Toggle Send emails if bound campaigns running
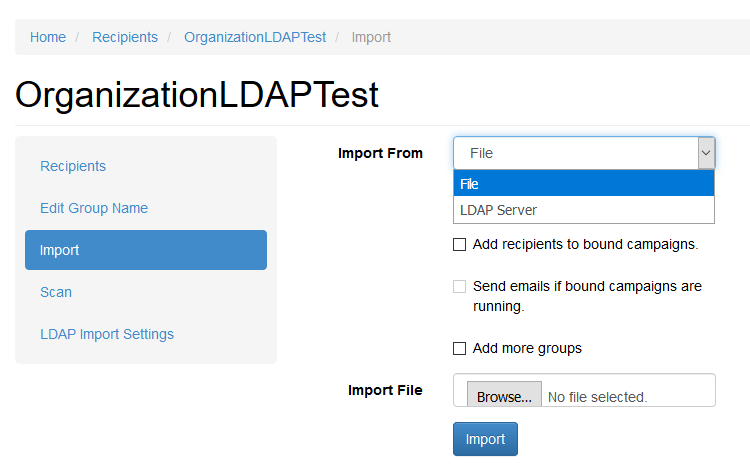 click(459, 286)
